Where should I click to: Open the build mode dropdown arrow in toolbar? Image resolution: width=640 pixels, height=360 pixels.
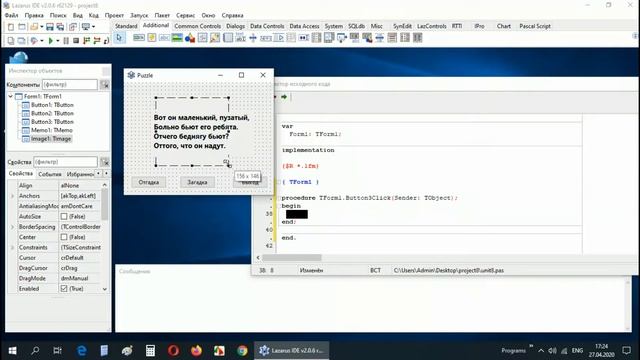(42, 41)
